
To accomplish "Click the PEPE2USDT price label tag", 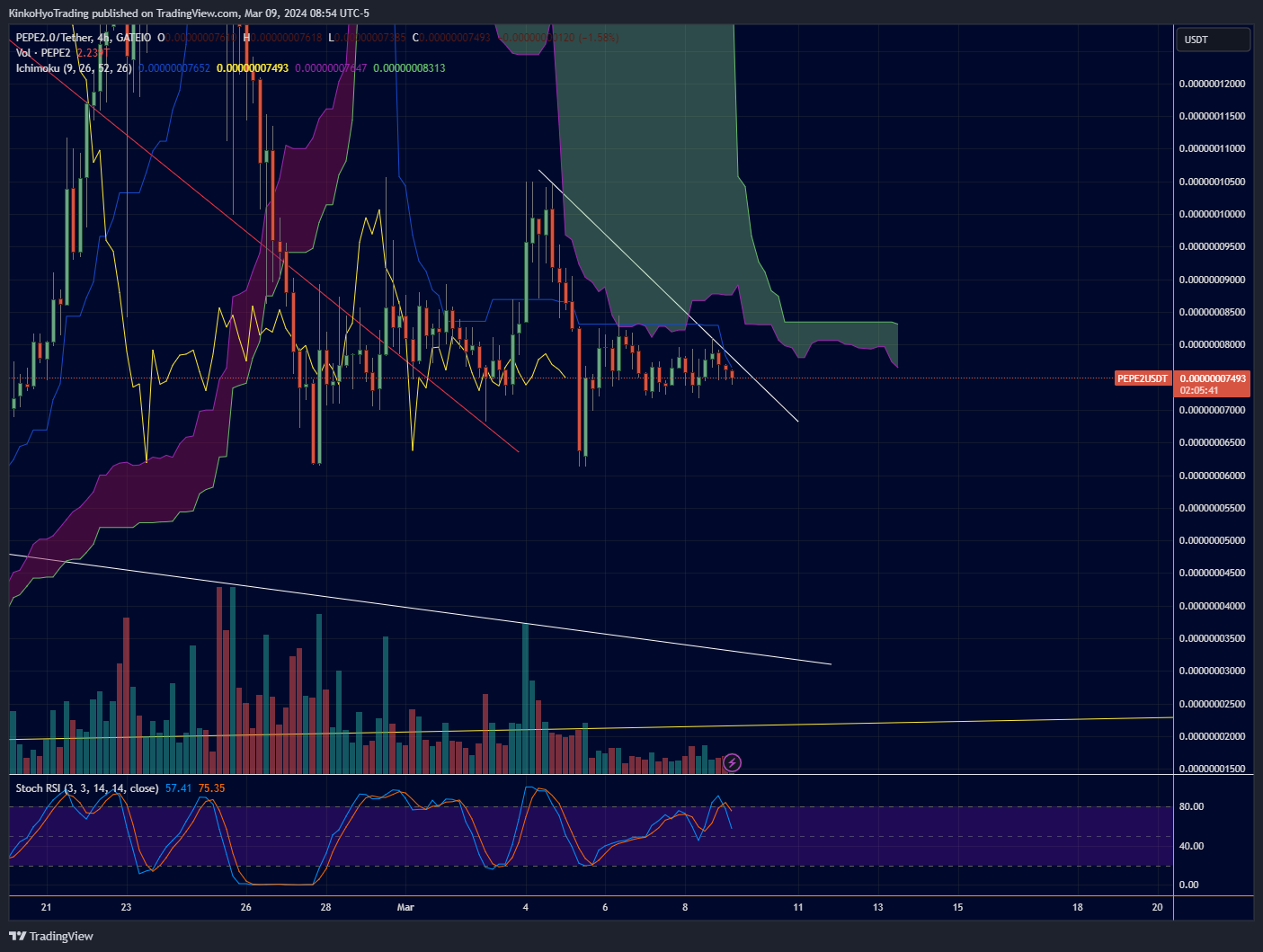I will 1143,378.
